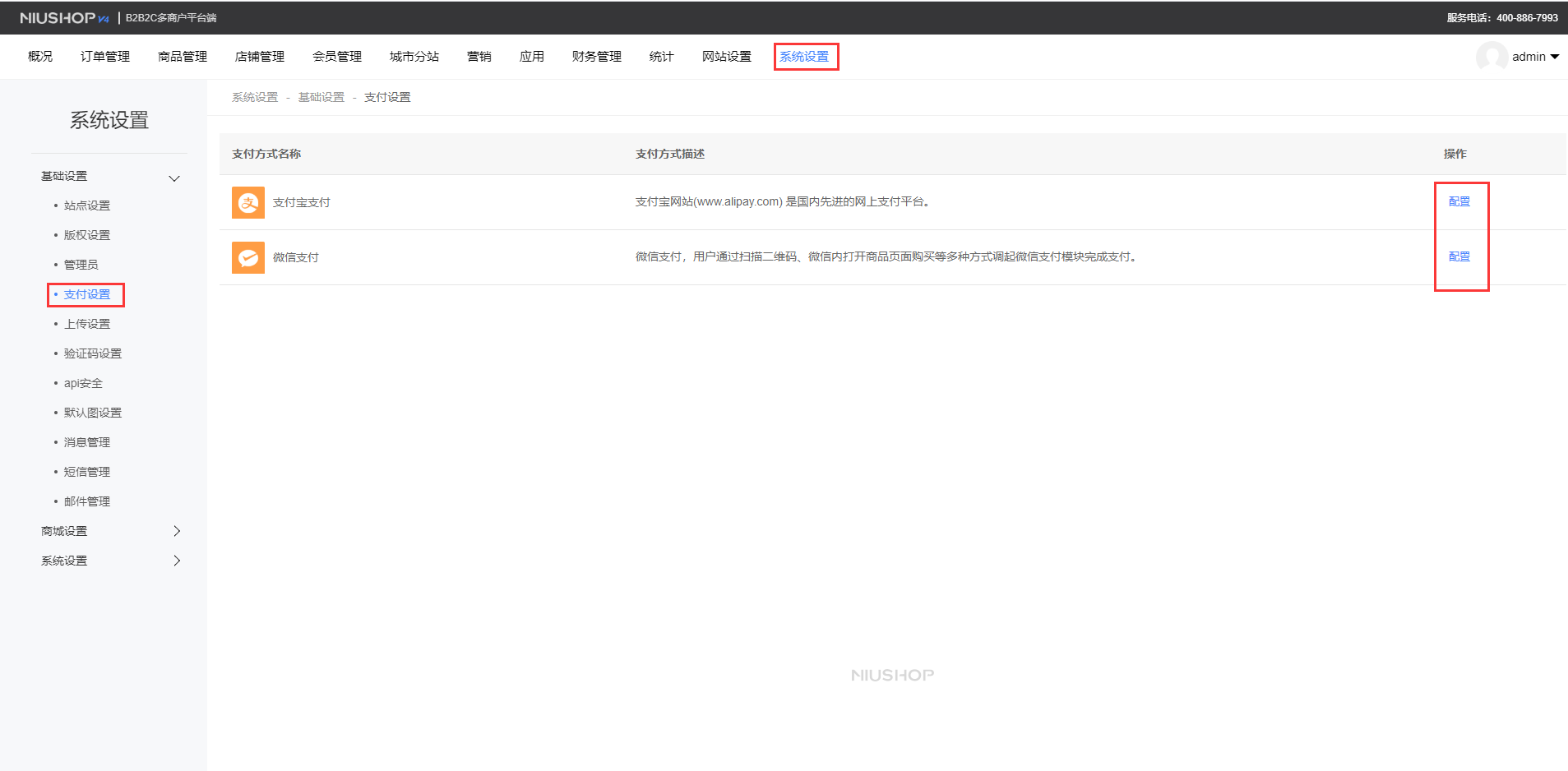The width and height of the screenshot is (1568, 771).
Task: Expand the 系统设置 sidebar group chevron
Action: coord(177,561)
